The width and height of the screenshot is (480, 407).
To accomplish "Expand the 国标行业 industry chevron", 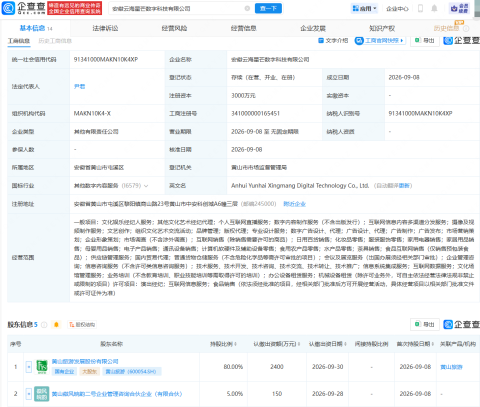I will (x=146, y=186).
